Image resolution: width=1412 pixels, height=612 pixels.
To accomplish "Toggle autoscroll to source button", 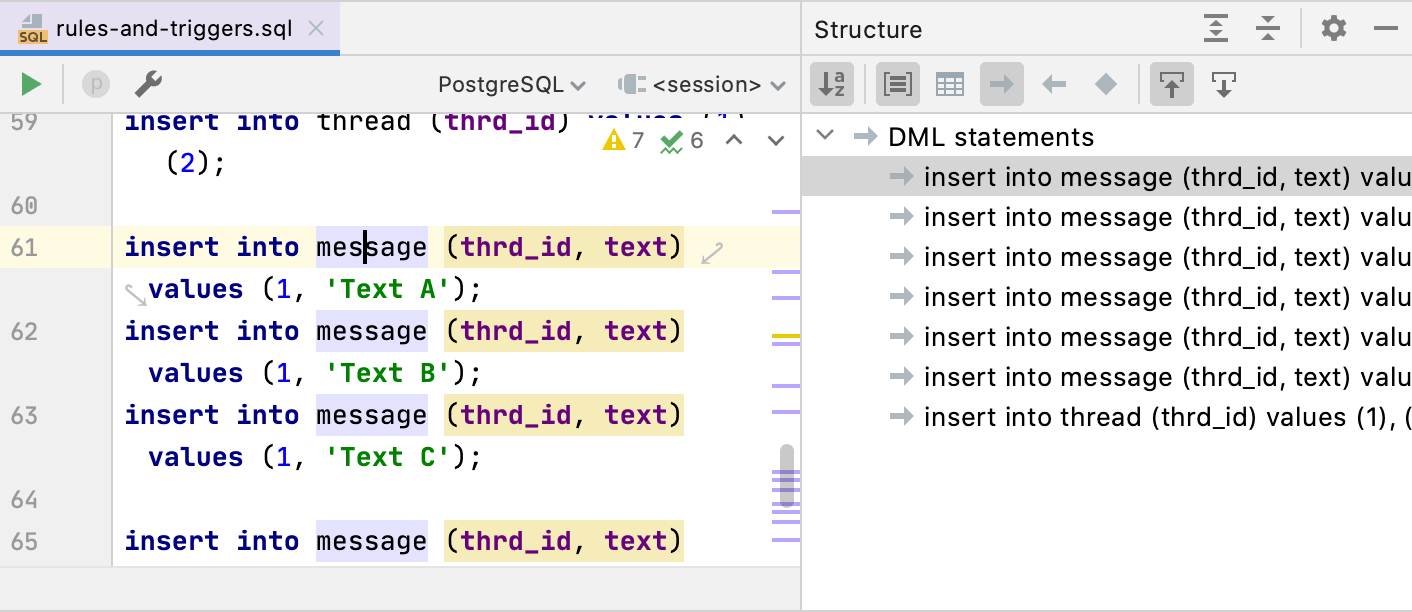I will click(1171, 86).
